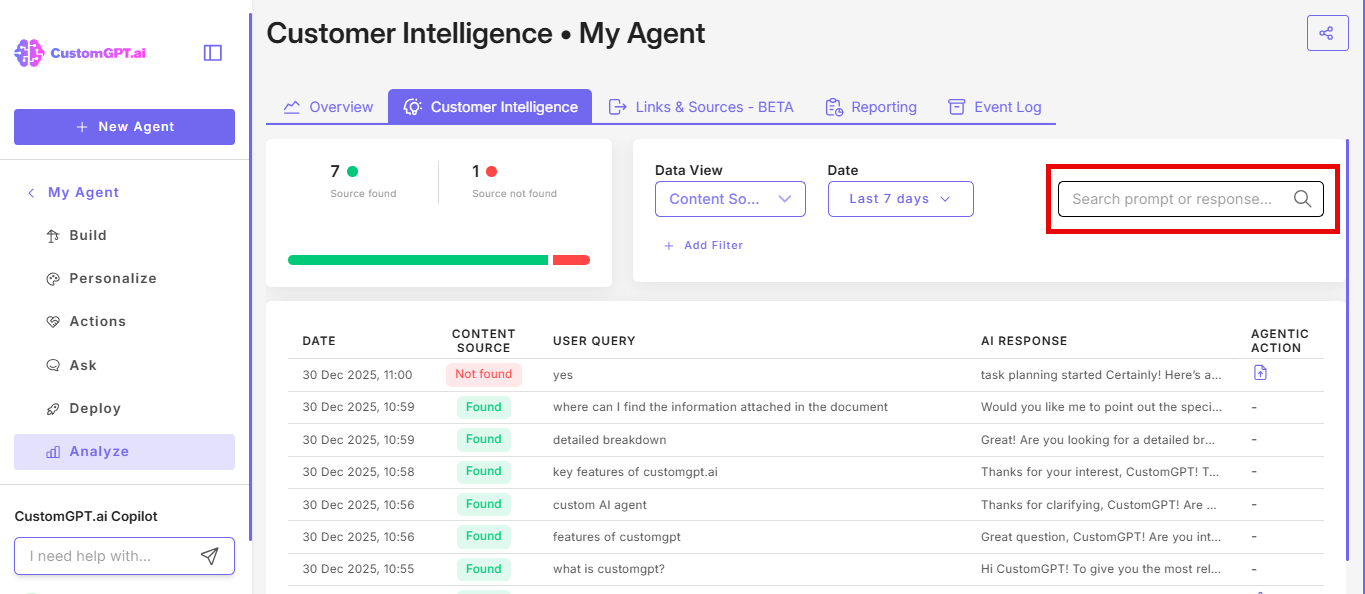
Task: Collapse the sidebar panel icon
Action: coord(213,53)
